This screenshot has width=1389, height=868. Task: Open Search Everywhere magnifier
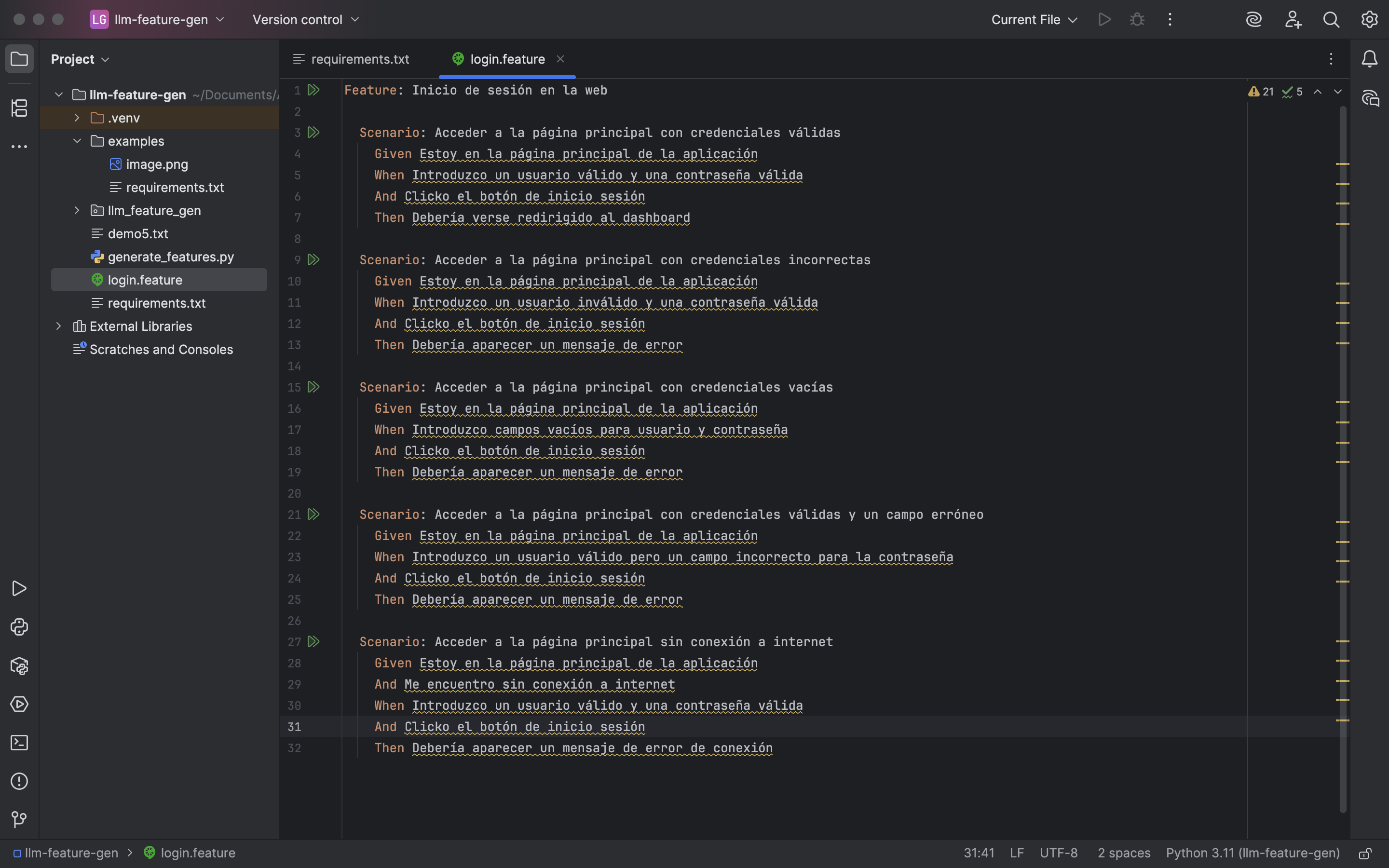tap(1331, 19)
